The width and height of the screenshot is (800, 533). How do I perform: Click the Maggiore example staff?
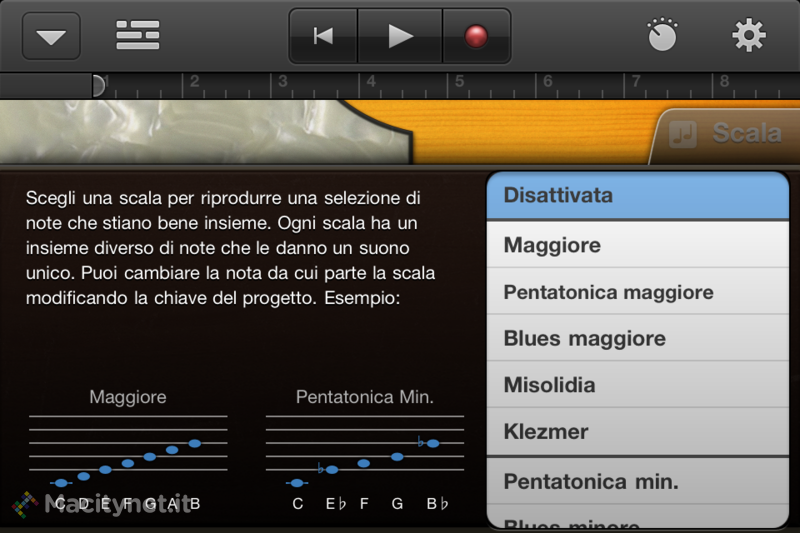(x=128, y=449)
